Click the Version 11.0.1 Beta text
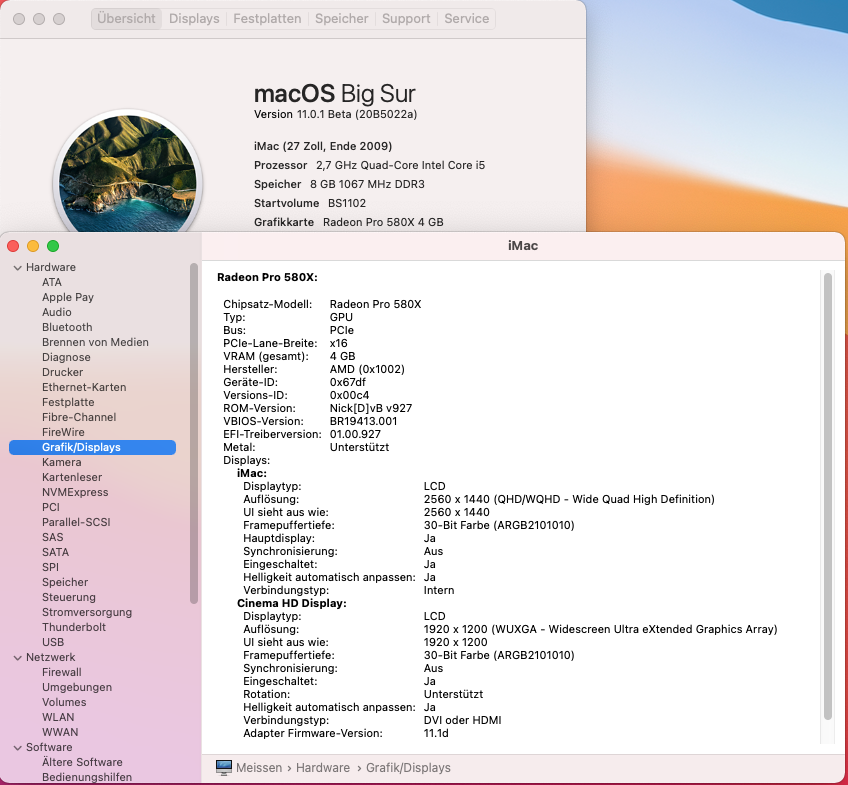Viewport: 848px width, 785px height. point(335,115)
